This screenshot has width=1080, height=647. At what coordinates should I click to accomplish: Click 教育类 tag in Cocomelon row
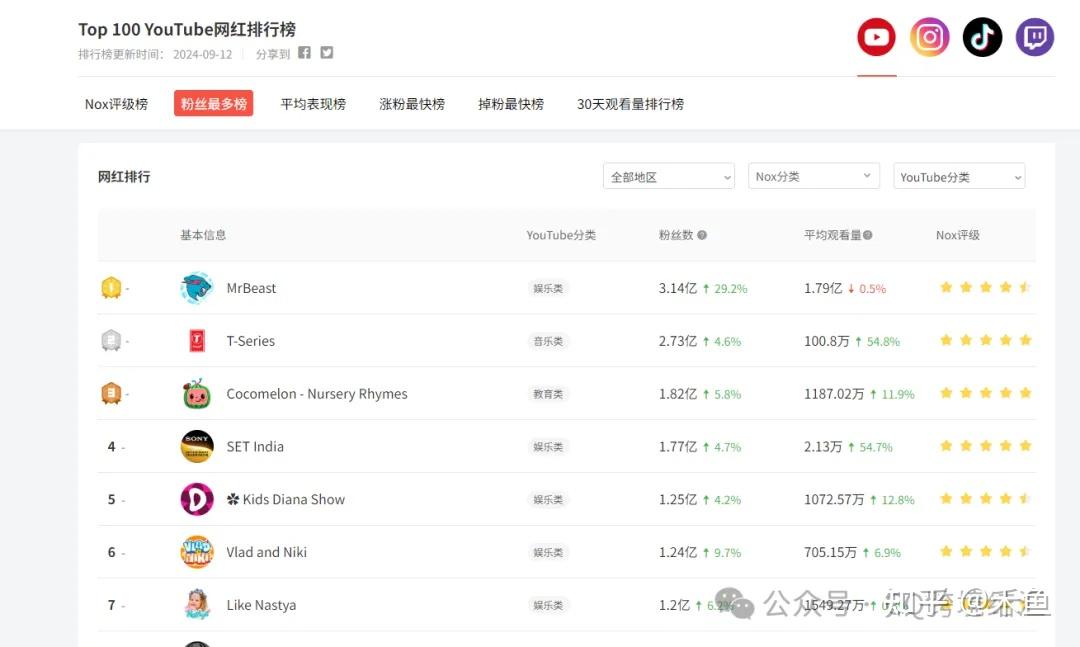(x=548, y=394)
